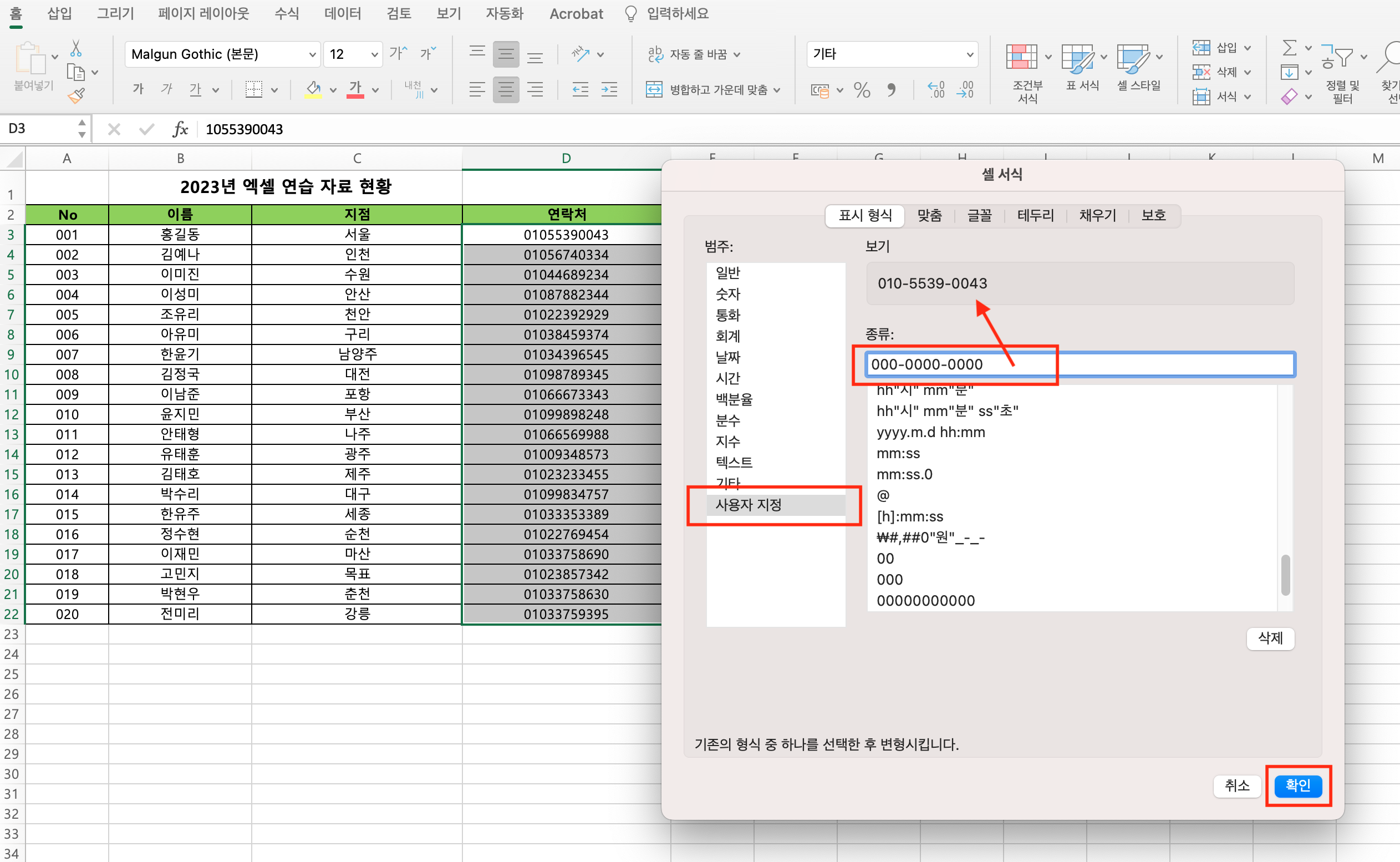
Task: Click 취소 button in dialog
Action: tap(1237, 785)
